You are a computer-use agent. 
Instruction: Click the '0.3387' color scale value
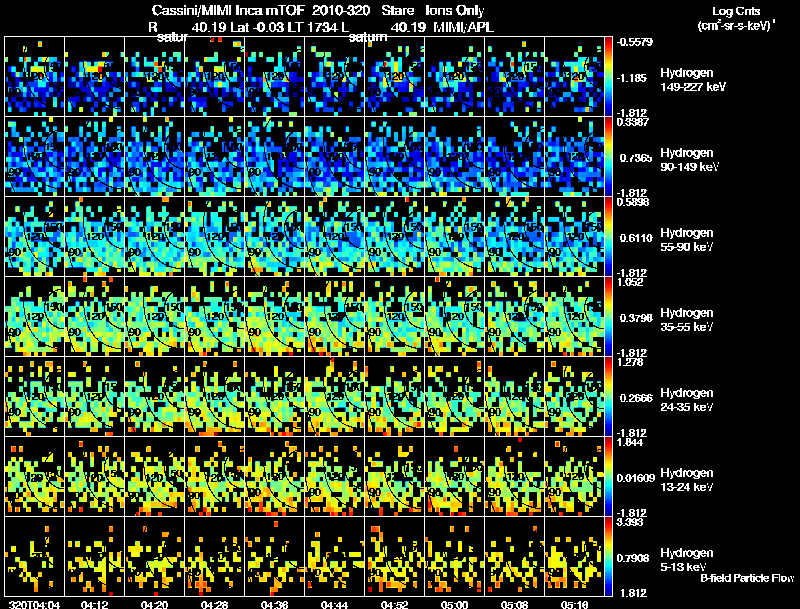click(x=633, y=121)
